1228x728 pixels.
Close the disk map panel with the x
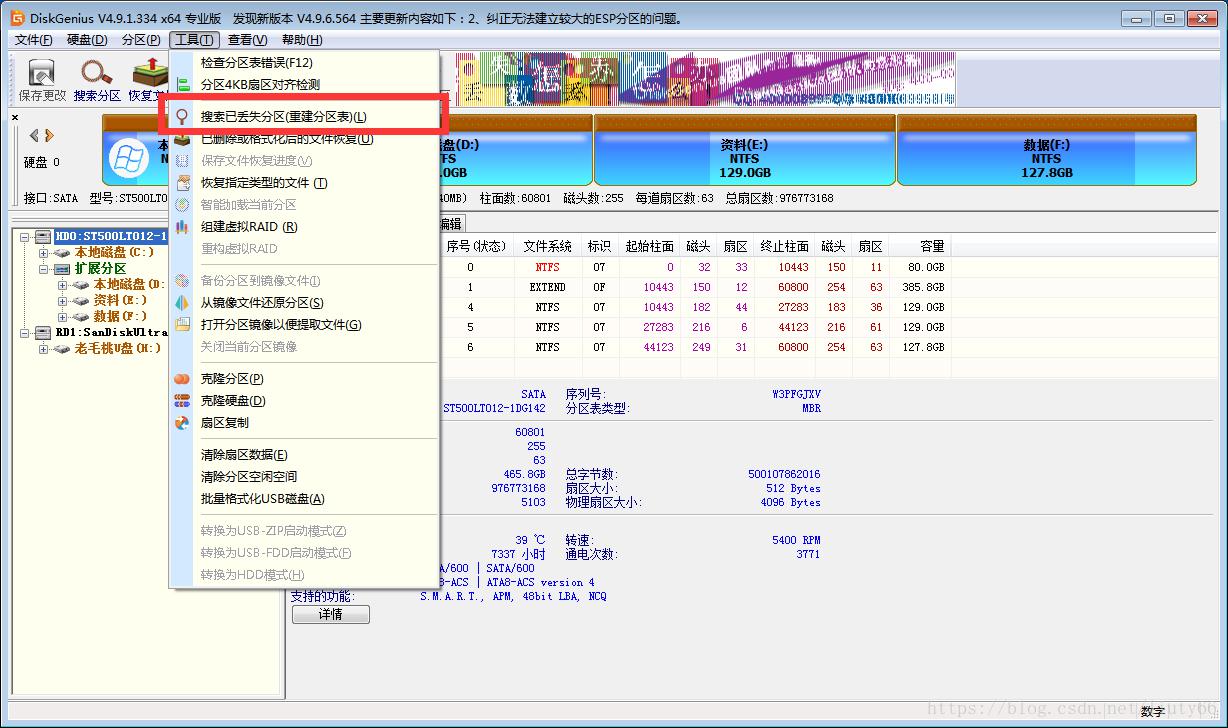click(15, 117)
